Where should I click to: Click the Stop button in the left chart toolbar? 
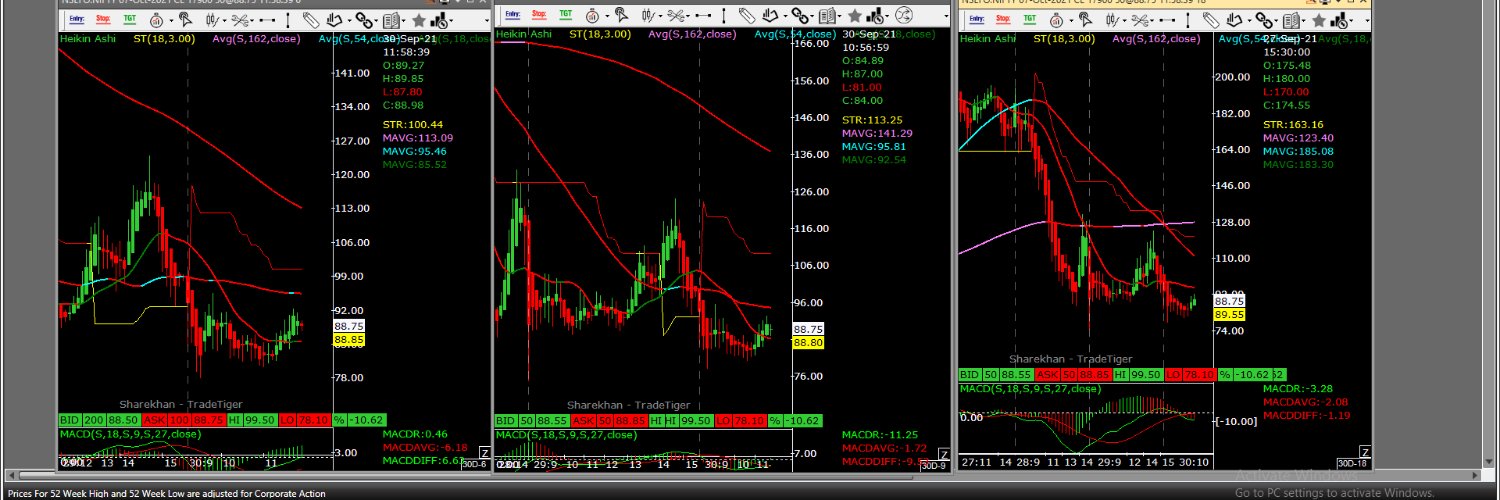[x=103, y=19]
